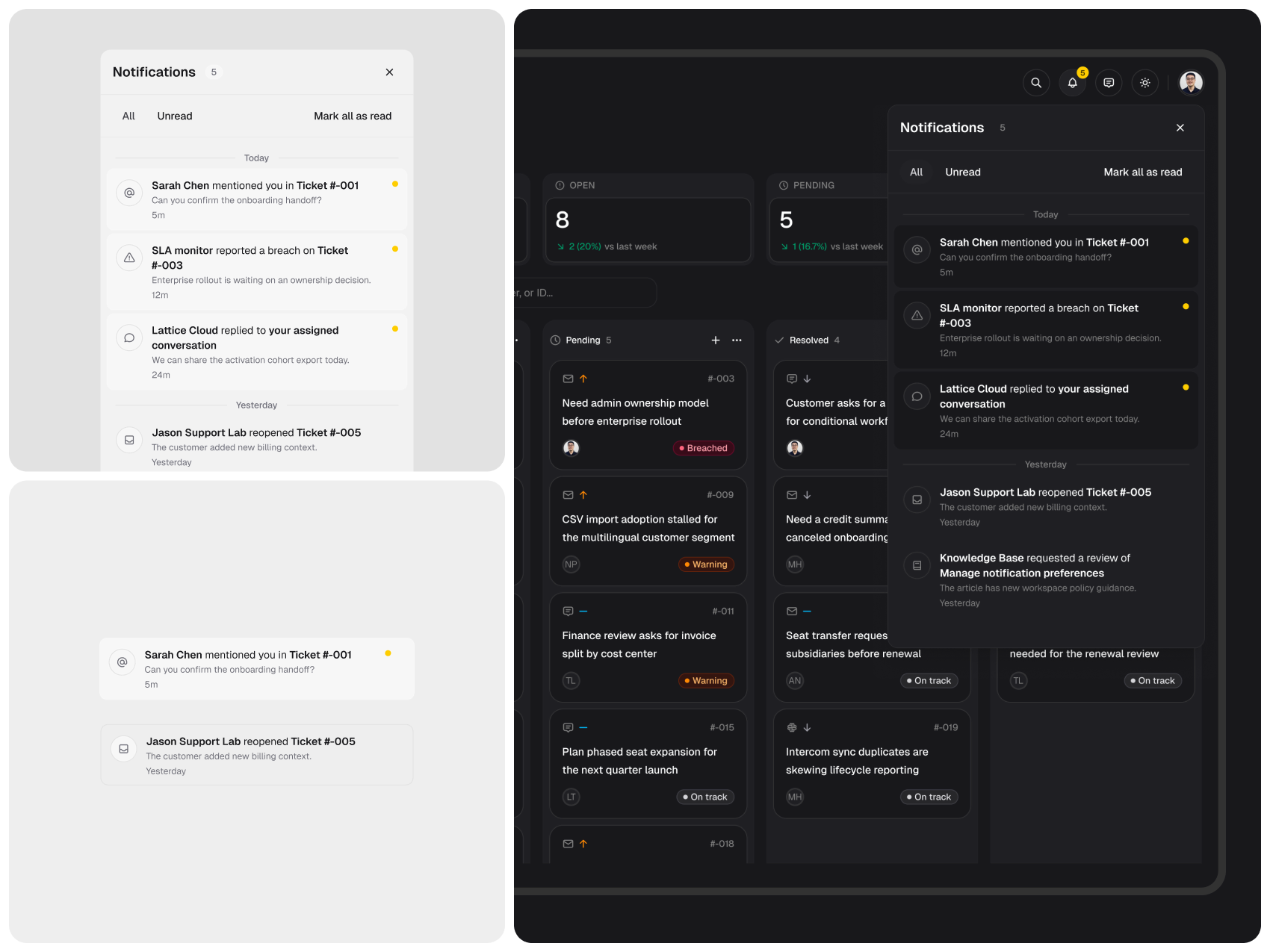Click the ticket number #-015
The width and height of the screenshot is (1270, 952).
pyautogui.click(x=722, y=727)
